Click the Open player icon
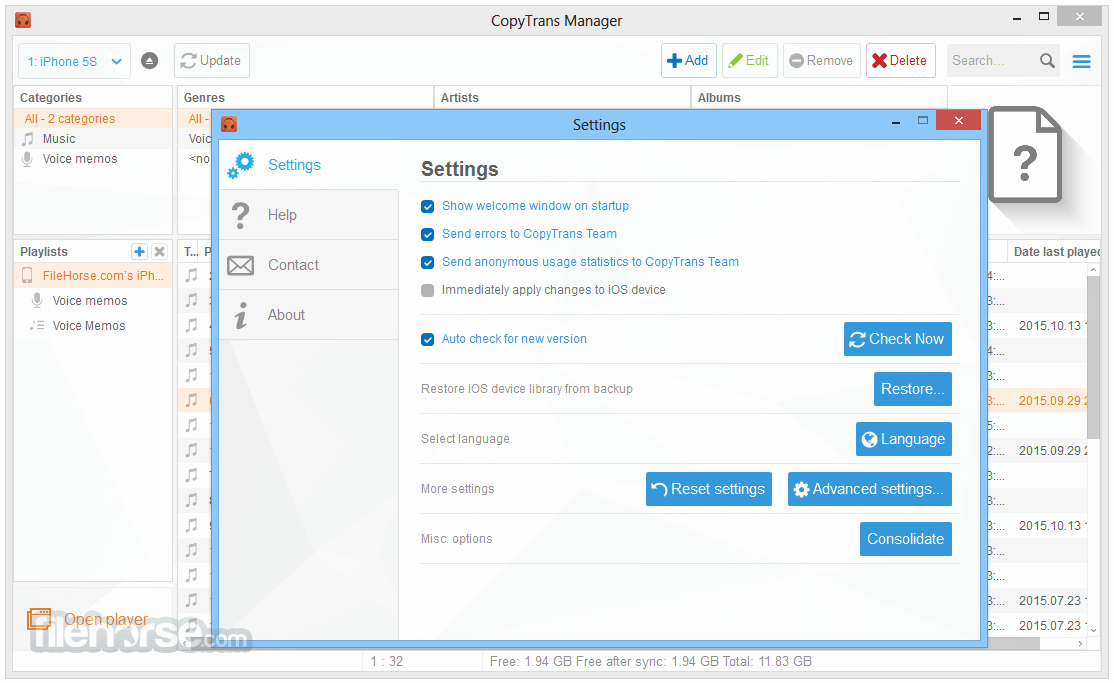 (x=39, y=619)
